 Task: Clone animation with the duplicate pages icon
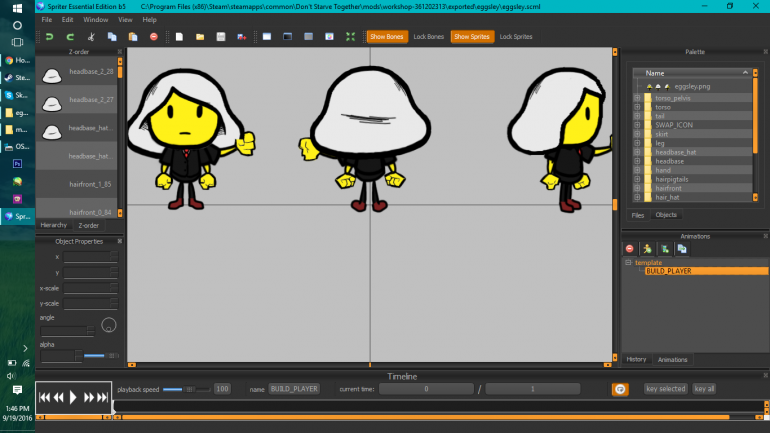coord(682,249)
